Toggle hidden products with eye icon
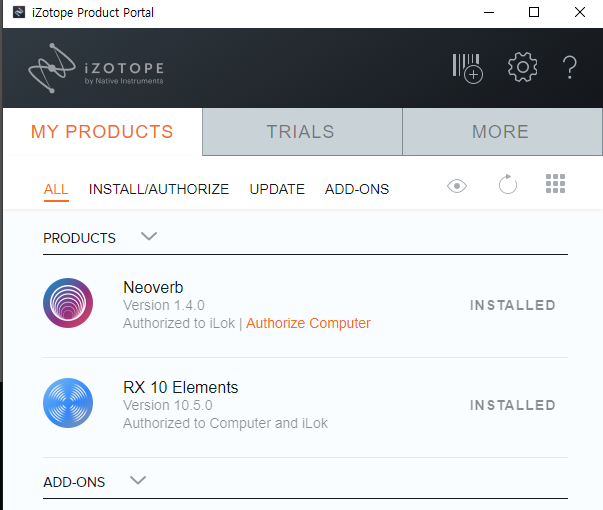 (457, 185)
